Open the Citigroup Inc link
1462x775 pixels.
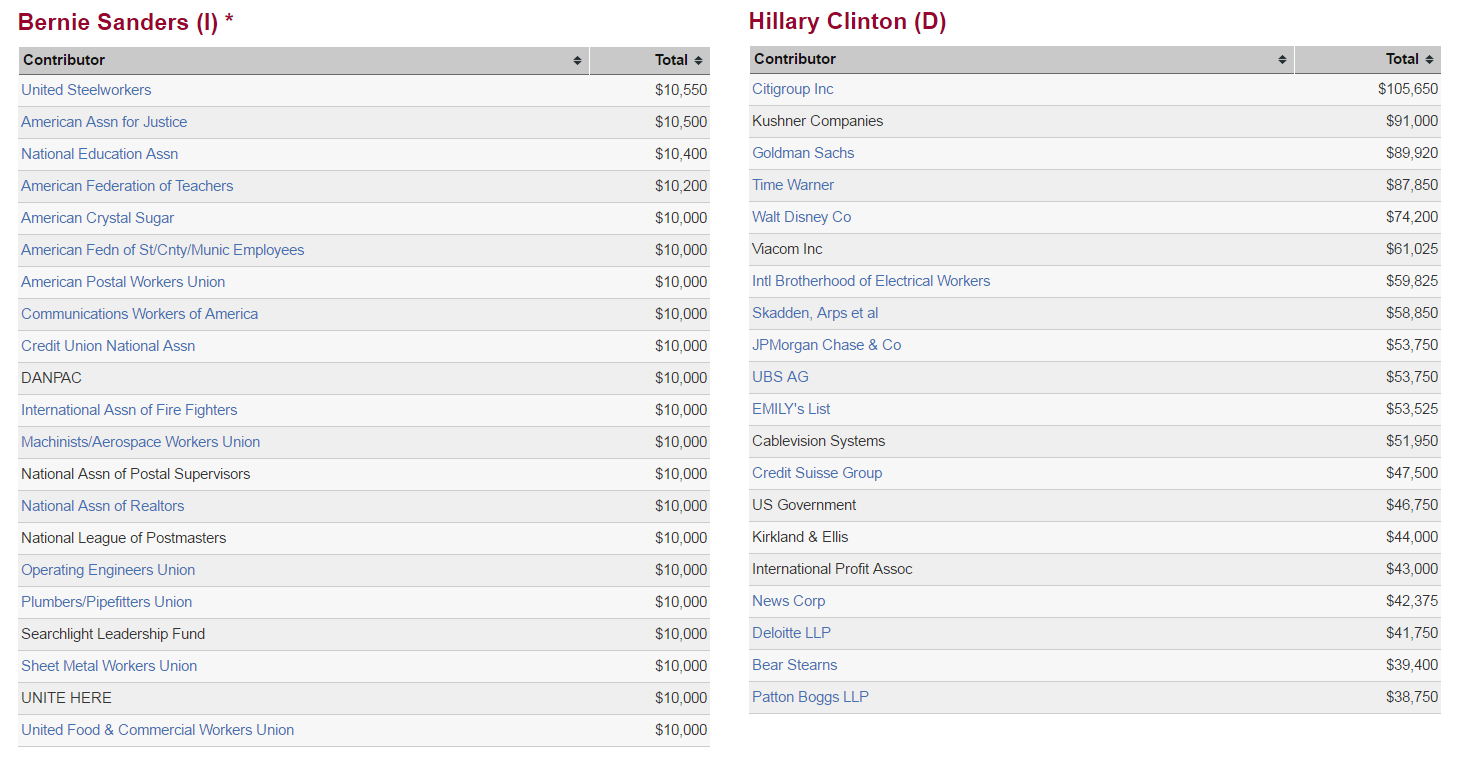pos(793,89)
